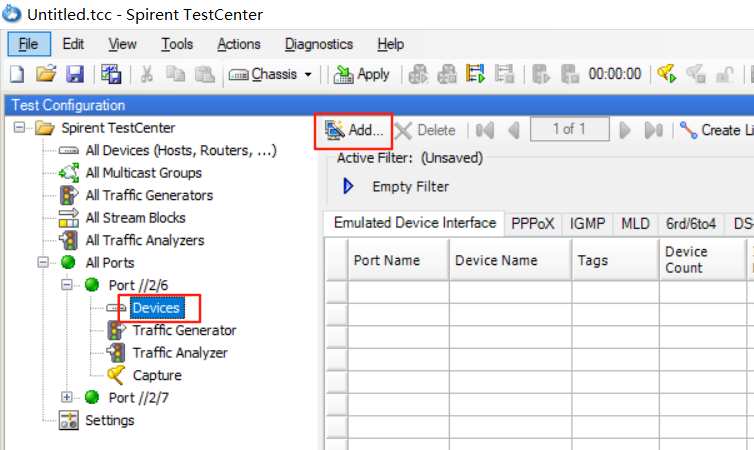
Task: Click the Cut scissors icon
Action: click(x=147, y=75)
